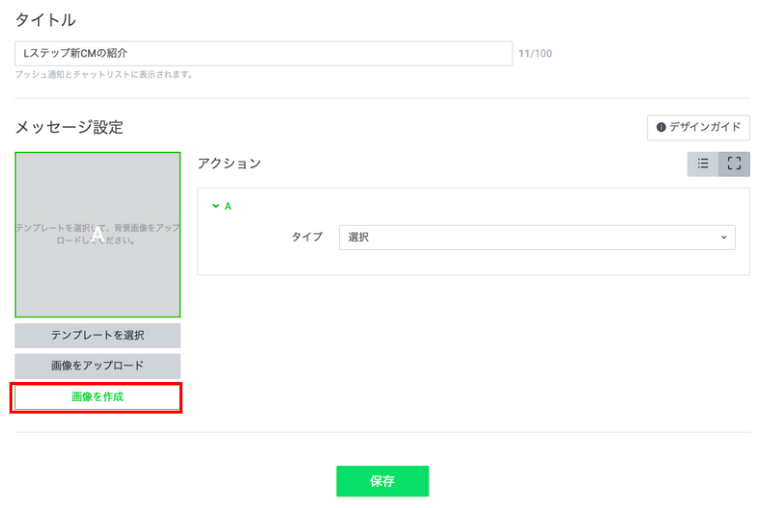Click 画像を作成 button
764x508 pixels.
tap(97, 397)
